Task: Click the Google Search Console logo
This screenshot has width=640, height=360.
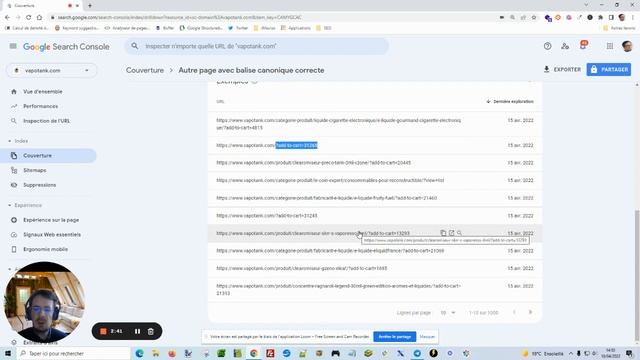Action: tap(66, 47)
